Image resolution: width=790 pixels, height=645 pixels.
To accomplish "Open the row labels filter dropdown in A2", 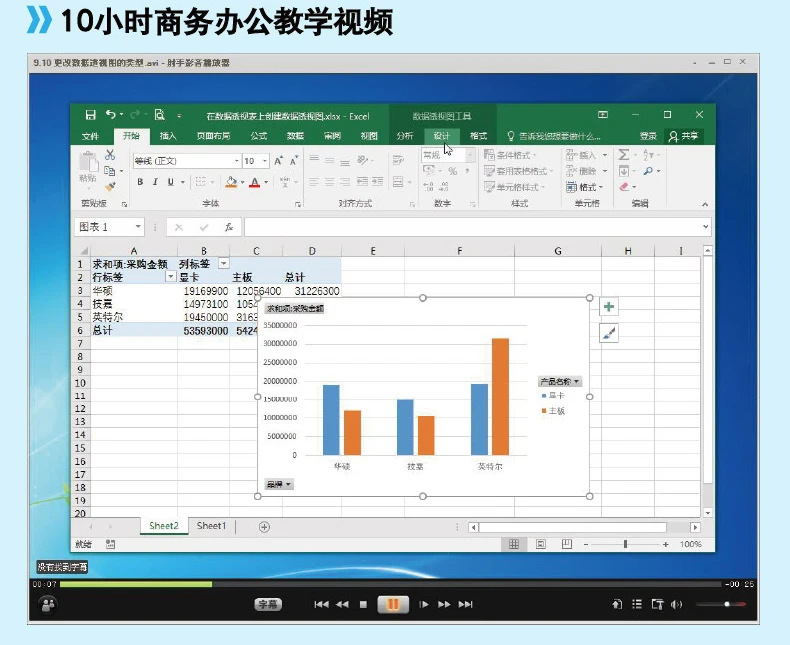I will (171, 277).
